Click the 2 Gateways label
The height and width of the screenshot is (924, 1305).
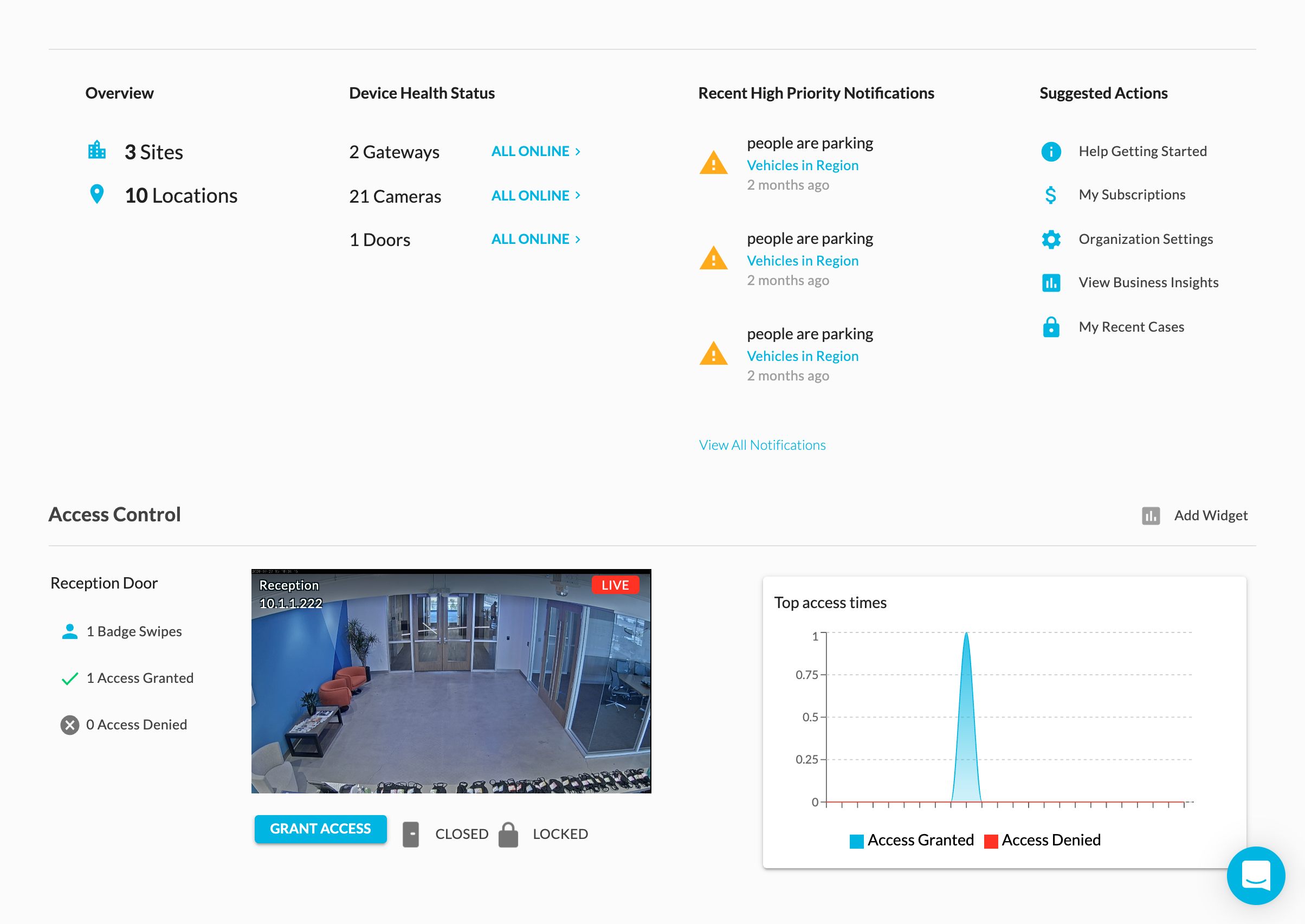[393, 152]
